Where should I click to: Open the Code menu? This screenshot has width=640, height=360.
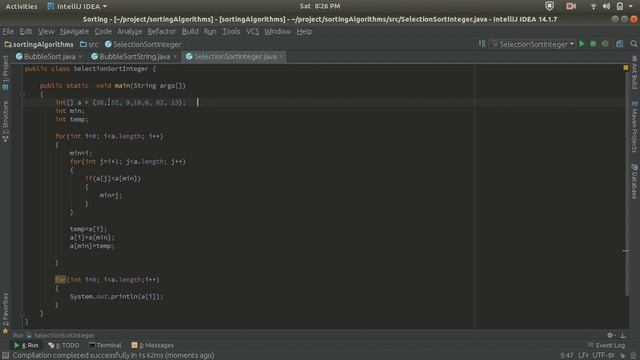pos(103,31)
